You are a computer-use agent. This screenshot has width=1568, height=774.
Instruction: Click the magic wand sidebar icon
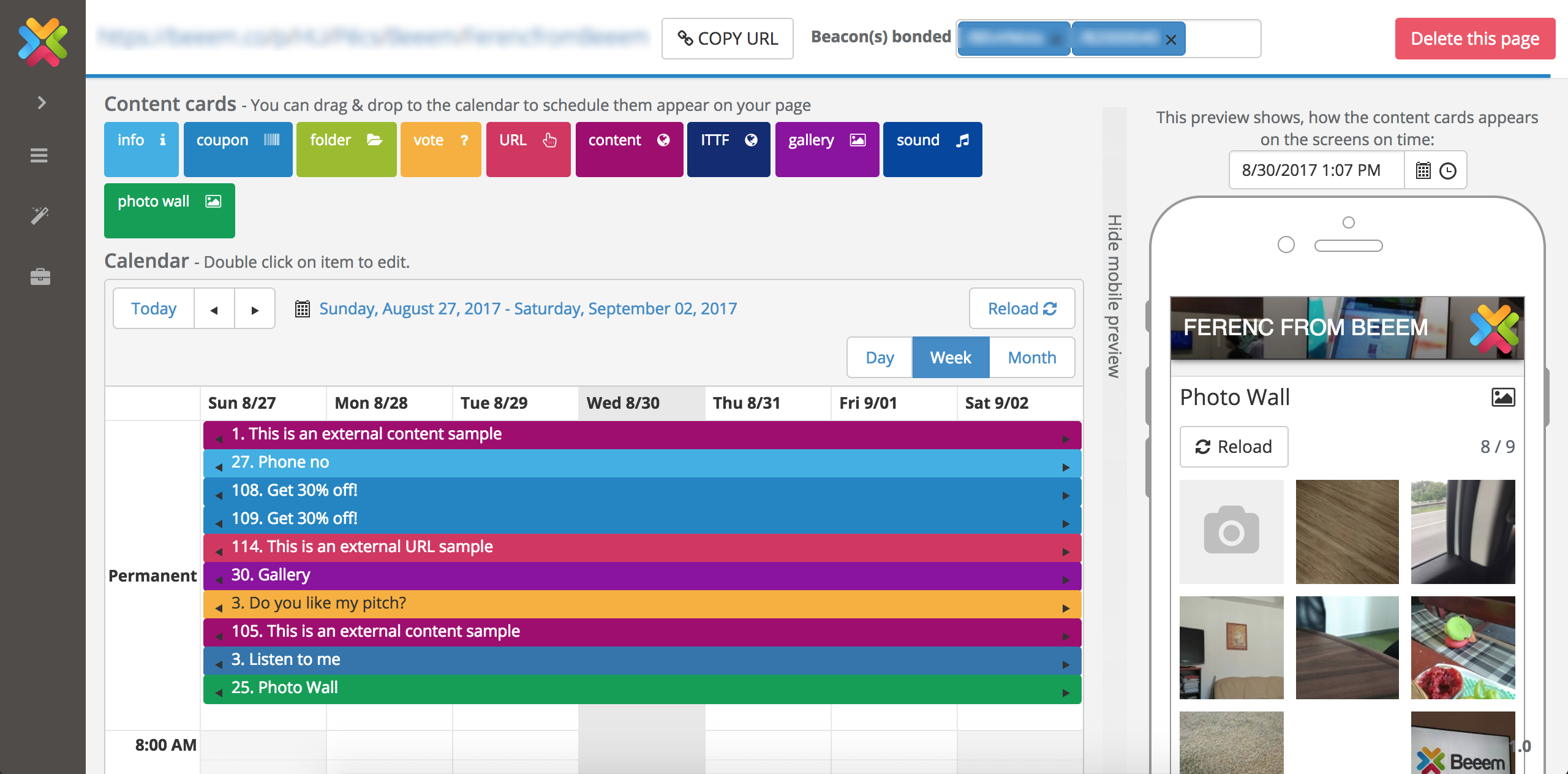point(40,215)
